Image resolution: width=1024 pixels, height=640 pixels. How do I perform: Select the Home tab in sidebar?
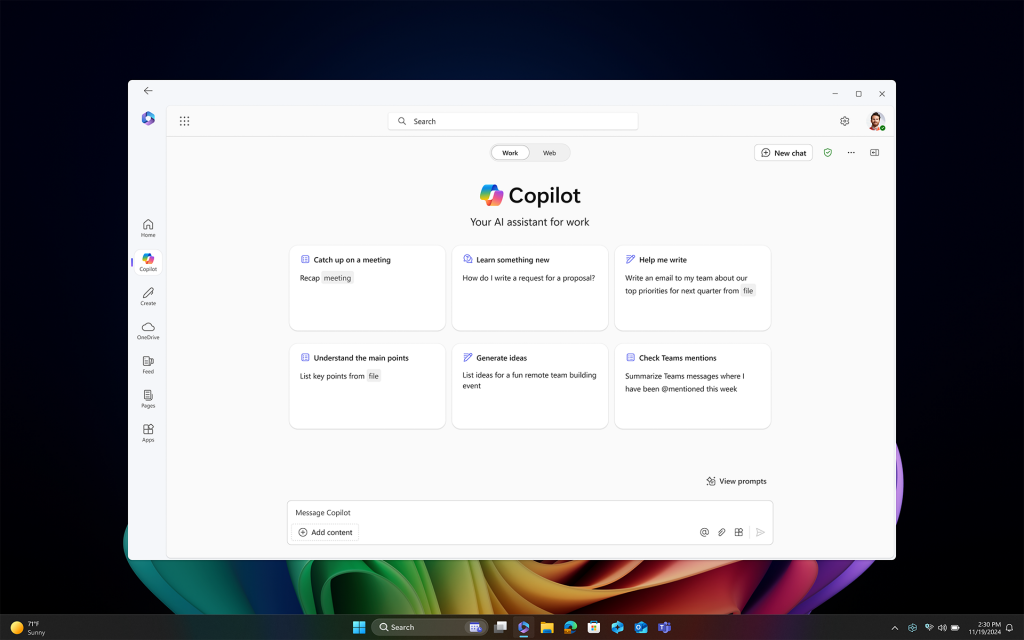[147, 225]
